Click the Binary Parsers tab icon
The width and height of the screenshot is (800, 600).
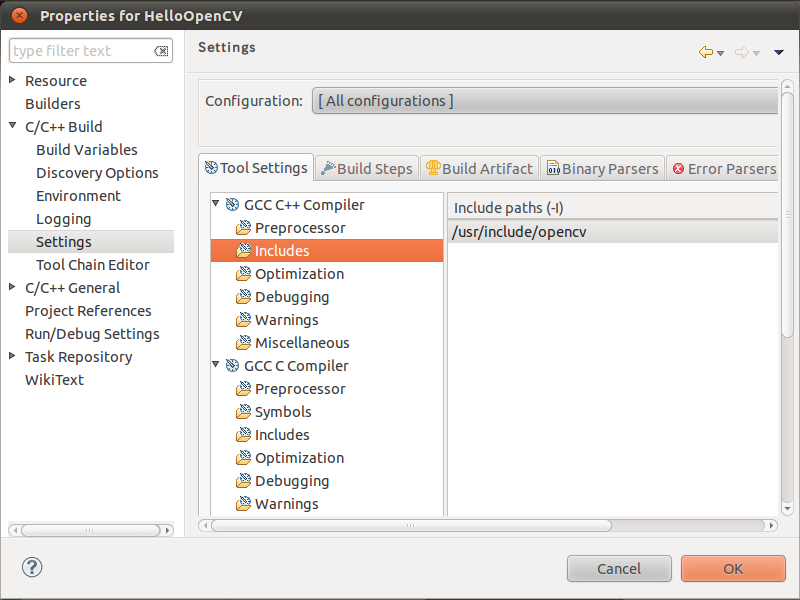(553, 168)
